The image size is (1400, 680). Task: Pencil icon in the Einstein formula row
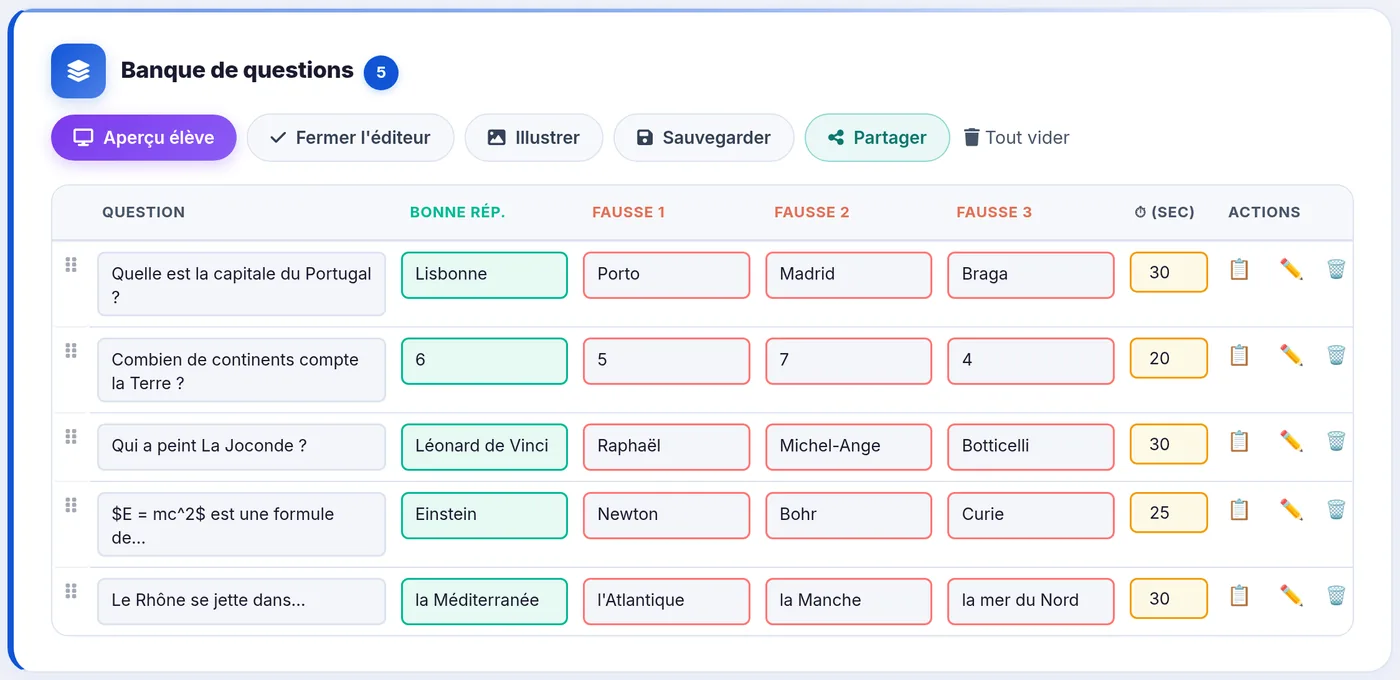1291,510
